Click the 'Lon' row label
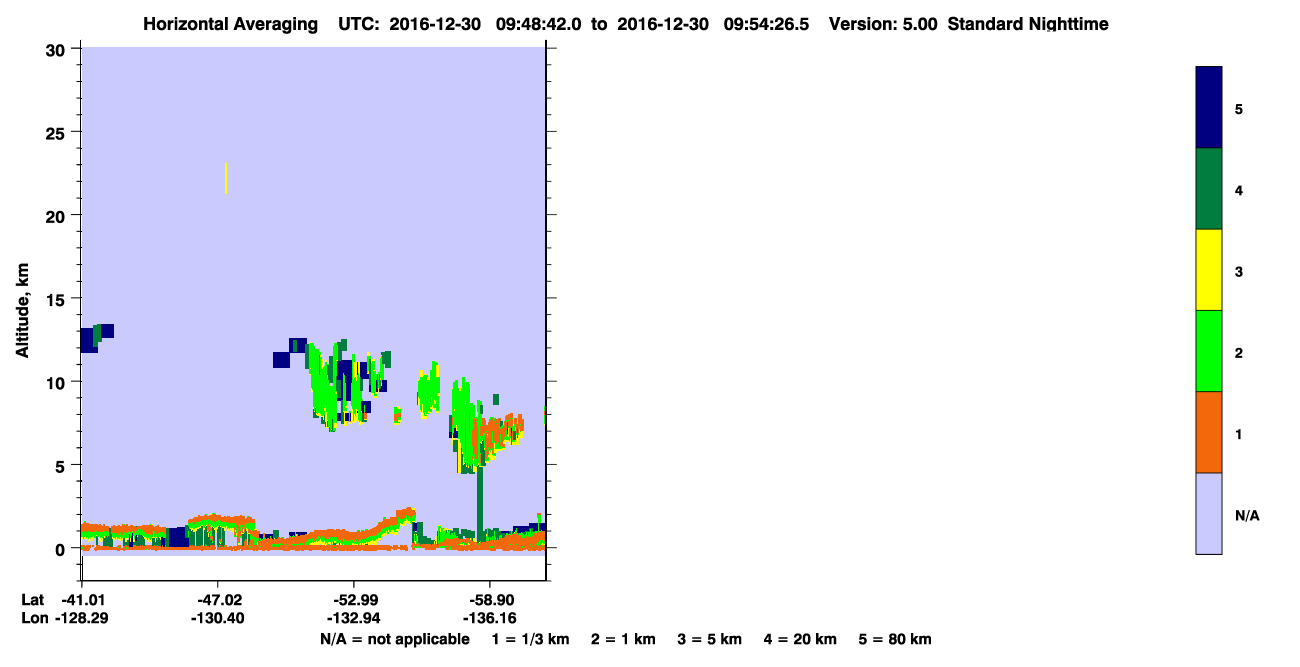This screenshot has height=667, width=1300. click(x=34, y=619)
